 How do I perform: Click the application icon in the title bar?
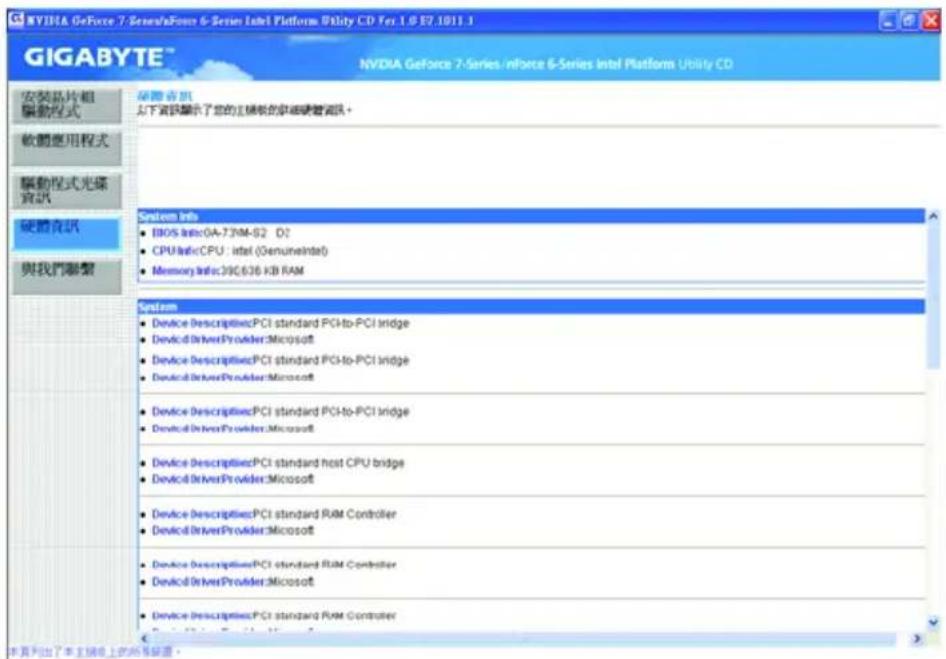point(16,21)
